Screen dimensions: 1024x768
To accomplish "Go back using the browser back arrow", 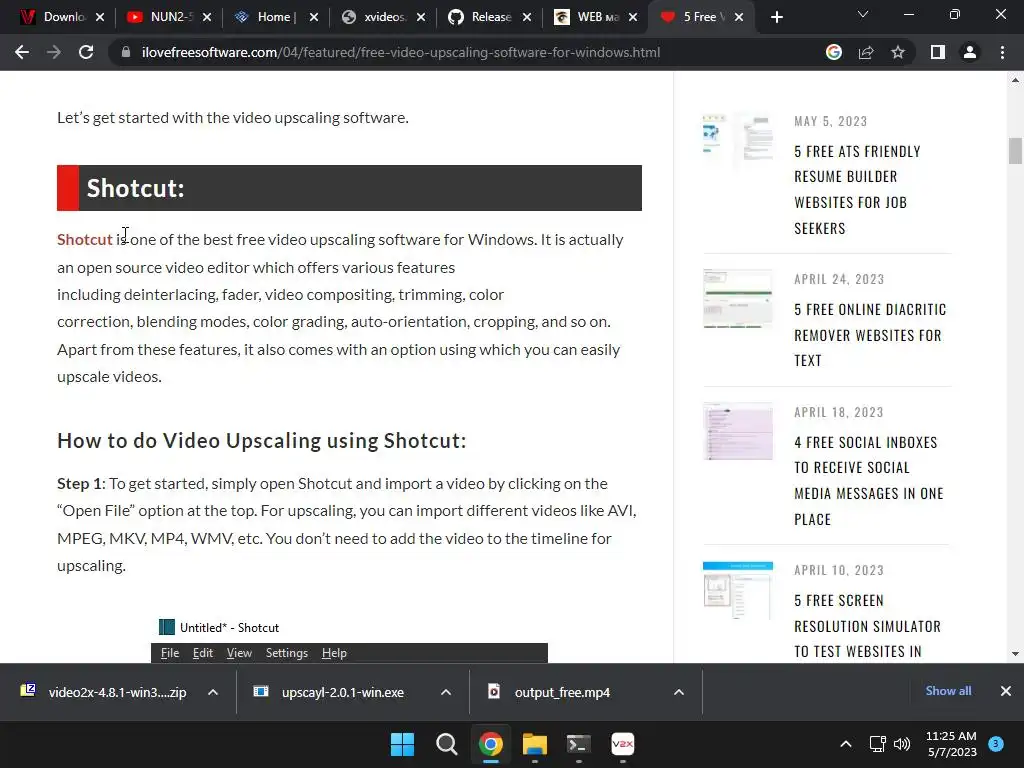I will (22, 52).
